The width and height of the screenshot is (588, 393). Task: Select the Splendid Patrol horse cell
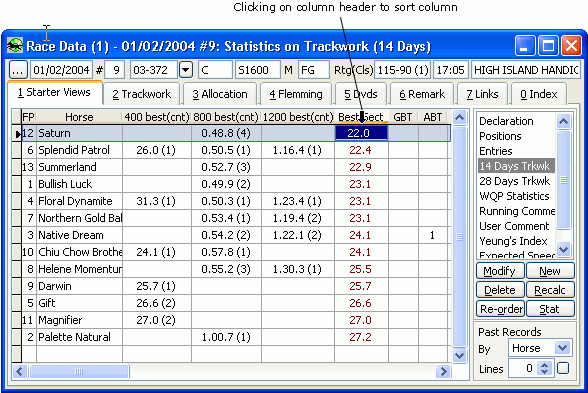pos(80,150)
